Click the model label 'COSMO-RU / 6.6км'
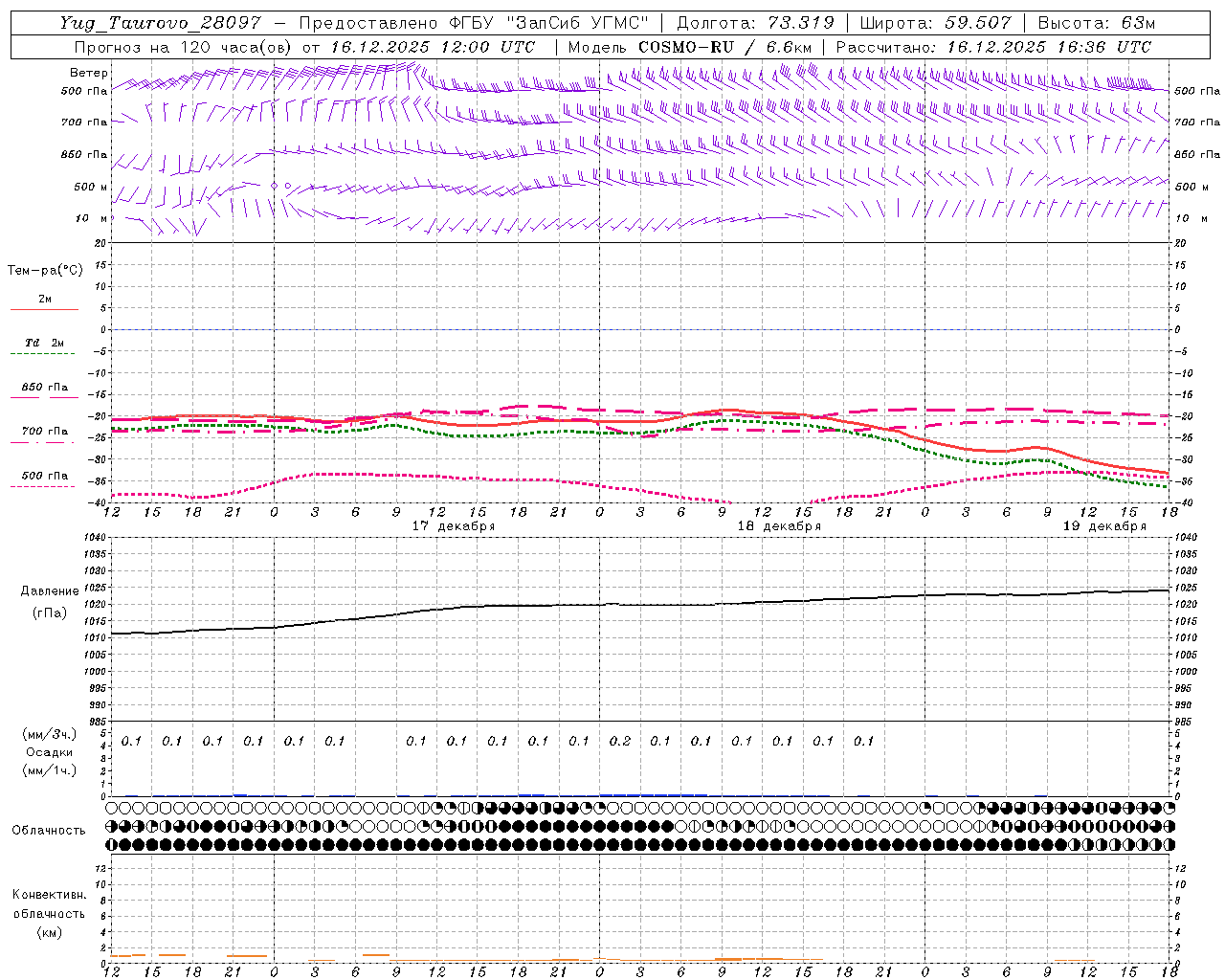The width and height of the screenshot is (1225, 980). (724, 47)
